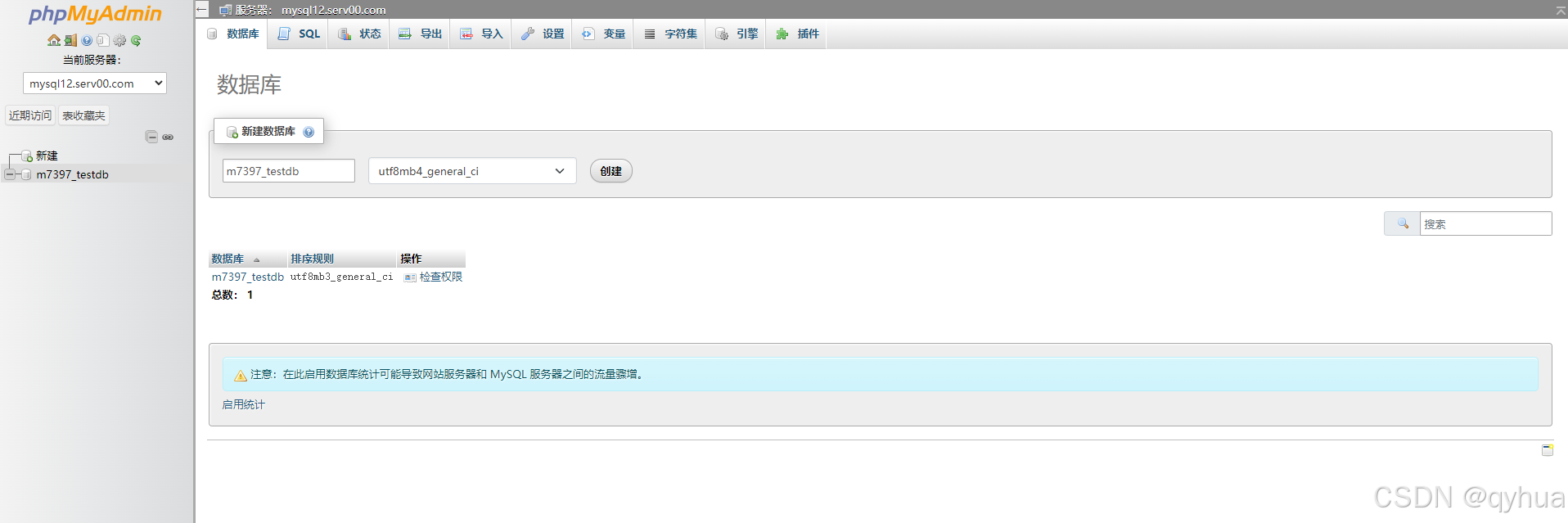
Task: Reload the navigation panel with the green refresh icon
Action: point(136,40)
